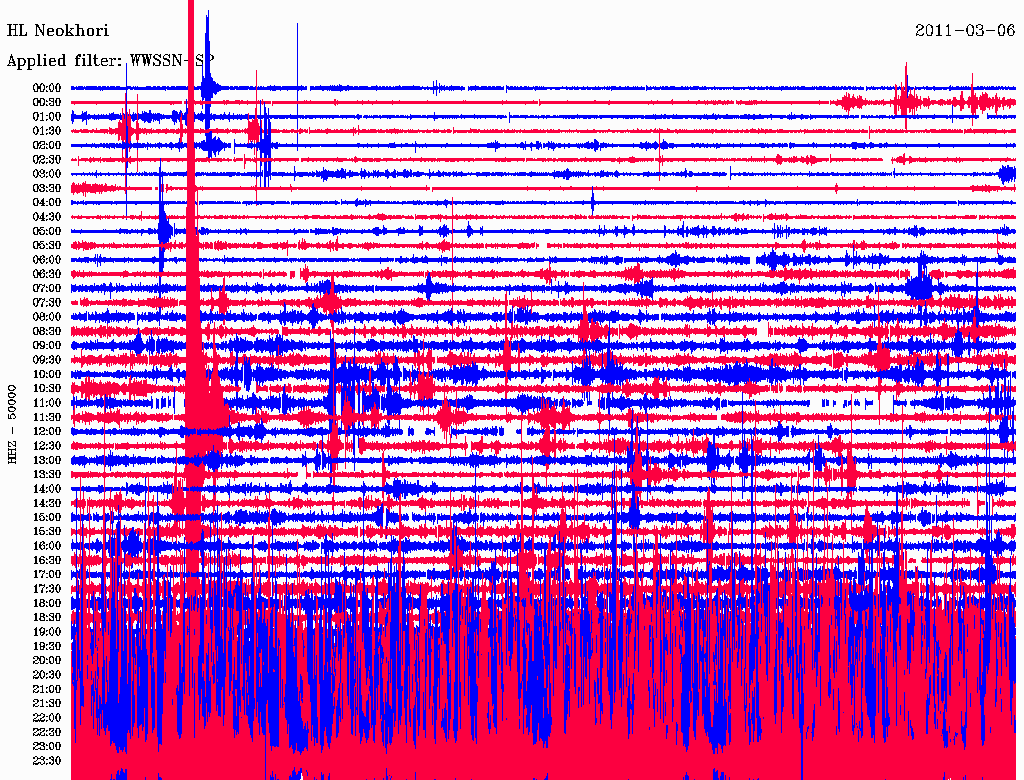Select the 05:30 time label

[47, 246]
